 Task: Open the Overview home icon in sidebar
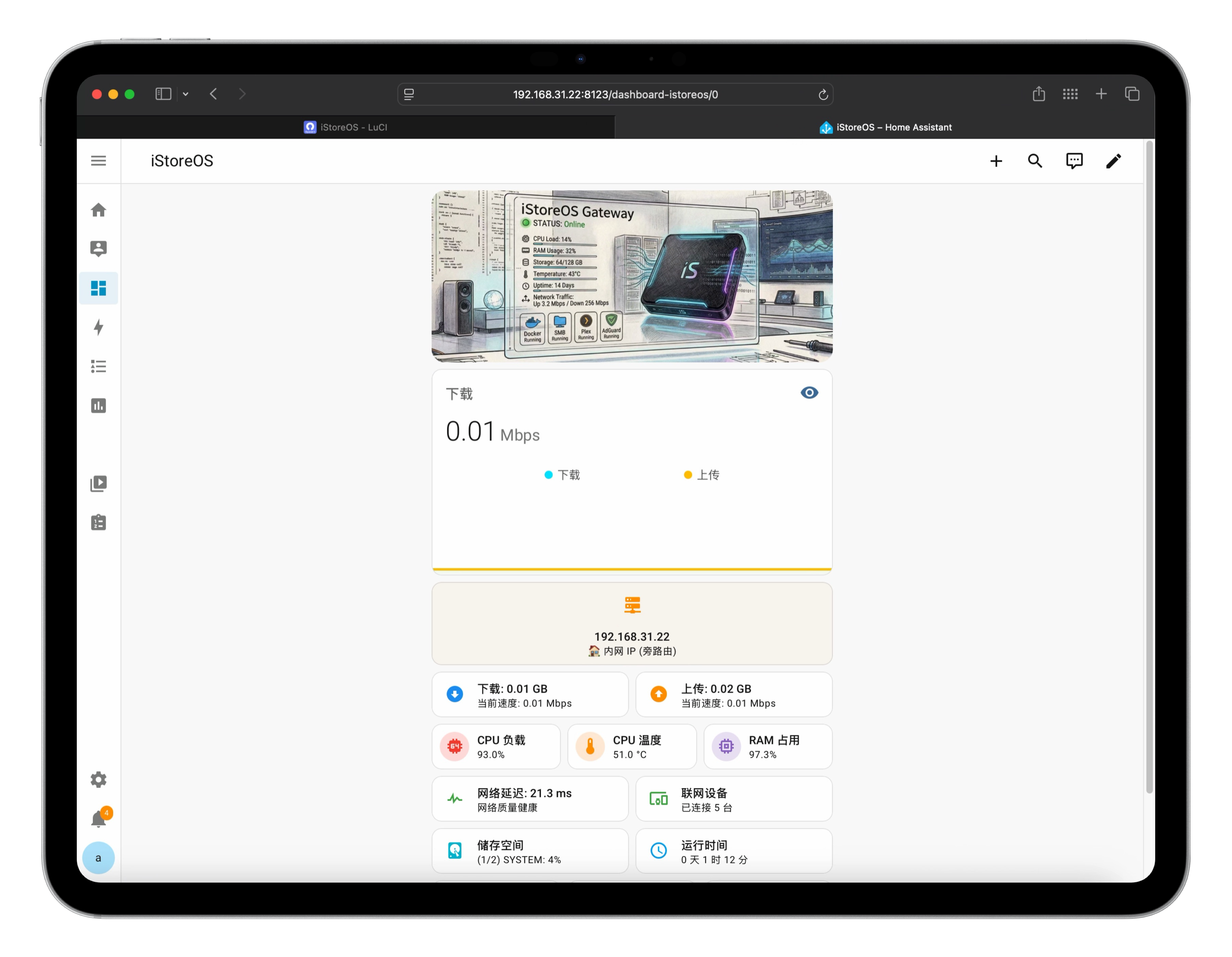pos(98,210)
